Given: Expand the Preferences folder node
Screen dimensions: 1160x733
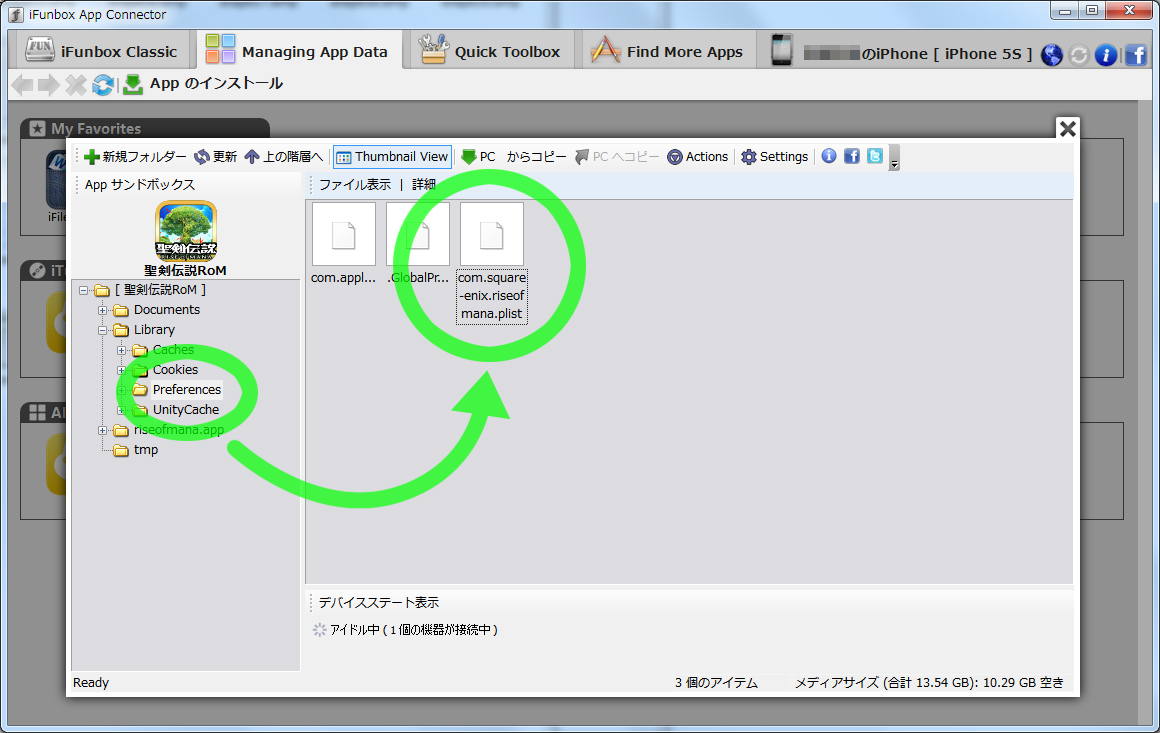Looking at the screenshot, I should click(x=121, y=391).
